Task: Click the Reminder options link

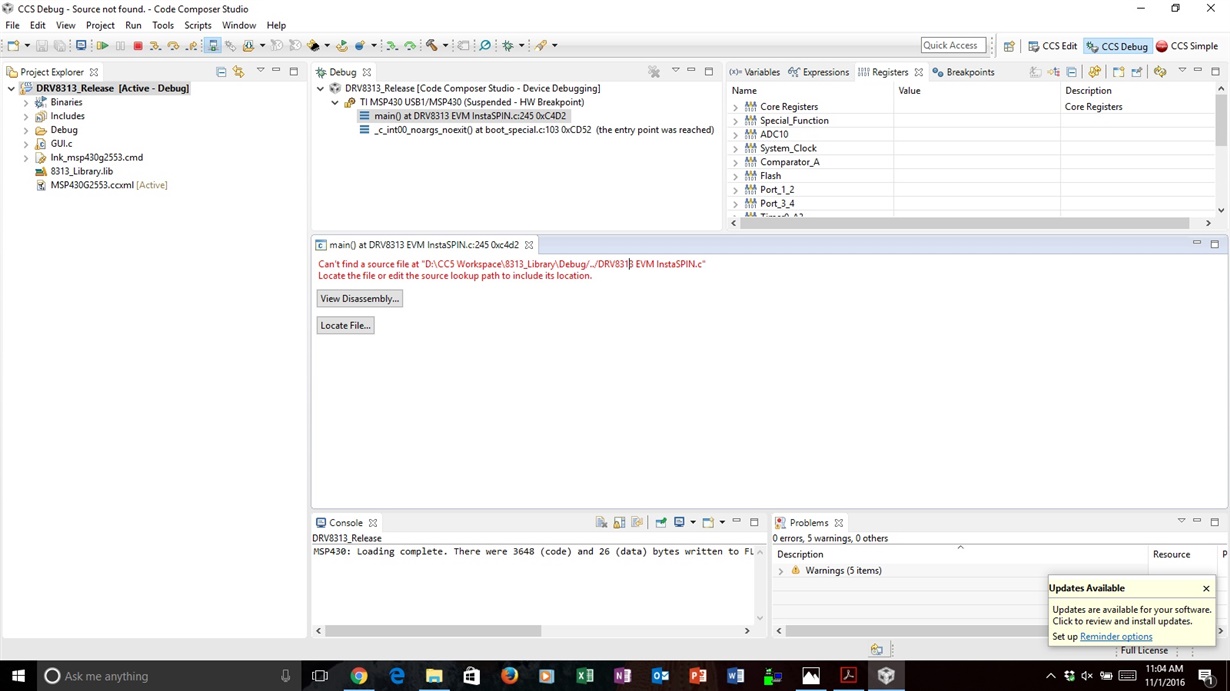Action: [x=1116, y=637]
